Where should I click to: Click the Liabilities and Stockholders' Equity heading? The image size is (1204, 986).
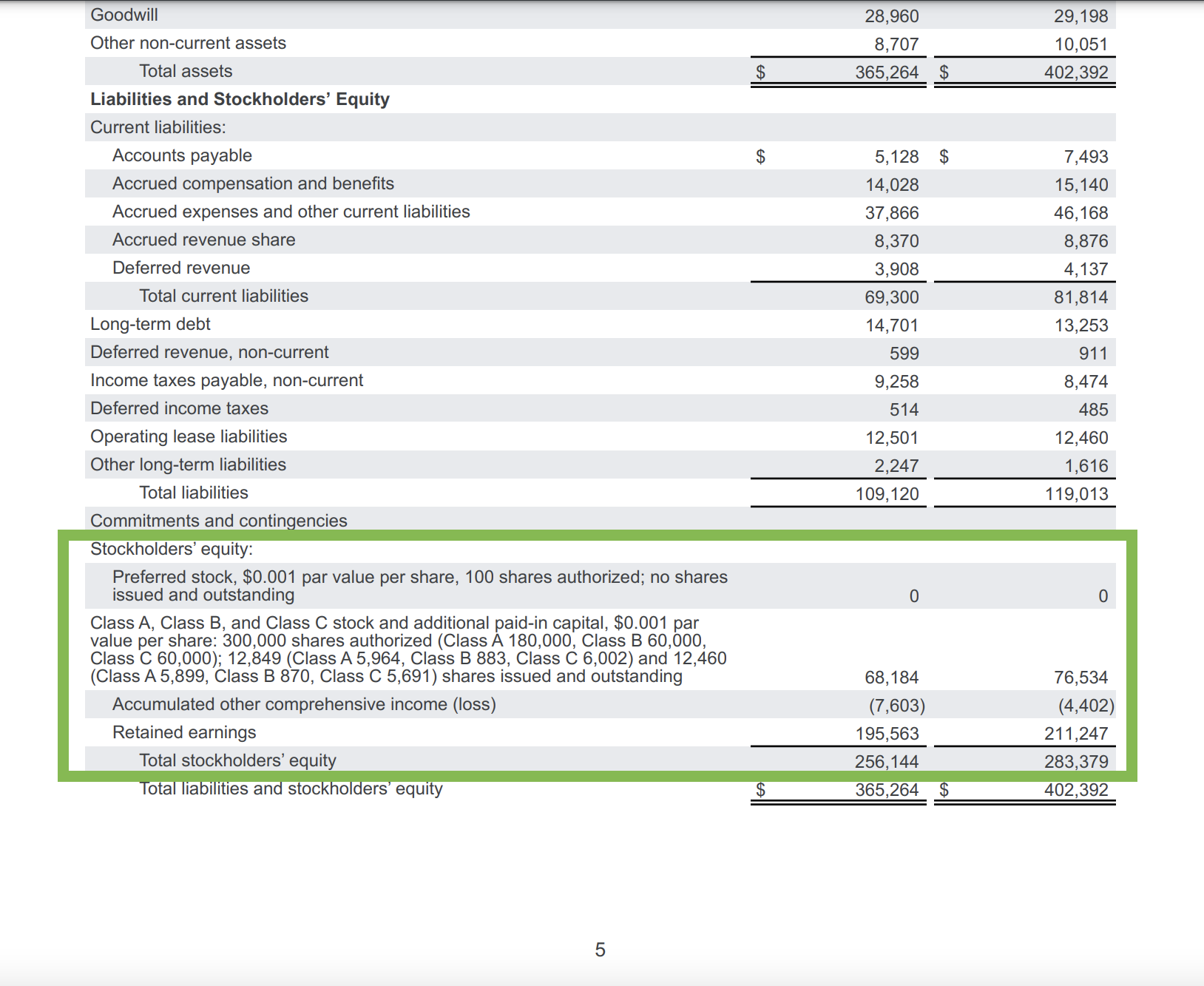pyautogui.click(x=240, y=99)
